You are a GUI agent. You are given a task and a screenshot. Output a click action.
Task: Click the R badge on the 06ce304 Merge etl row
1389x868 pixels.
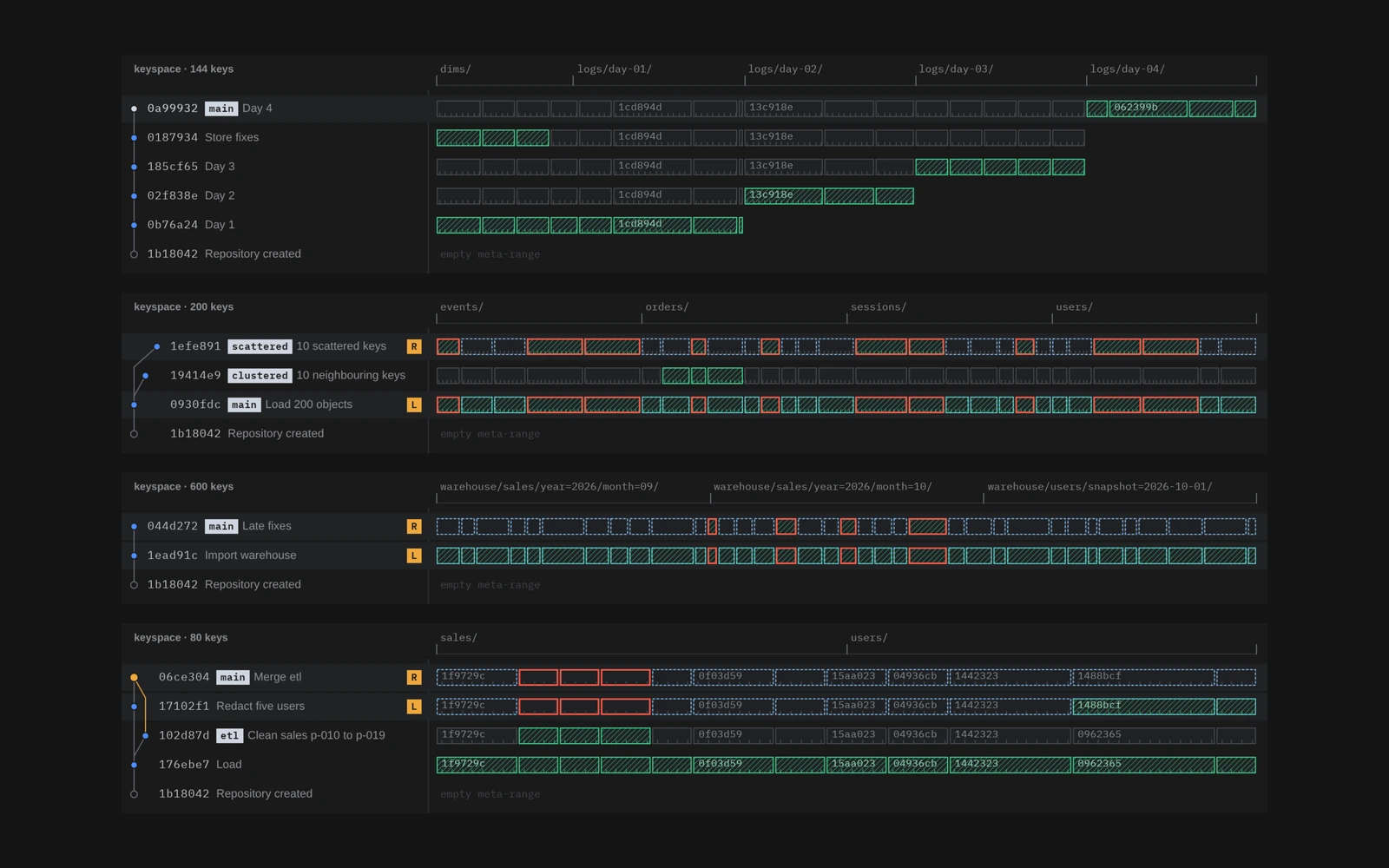(x=414, y=677)
